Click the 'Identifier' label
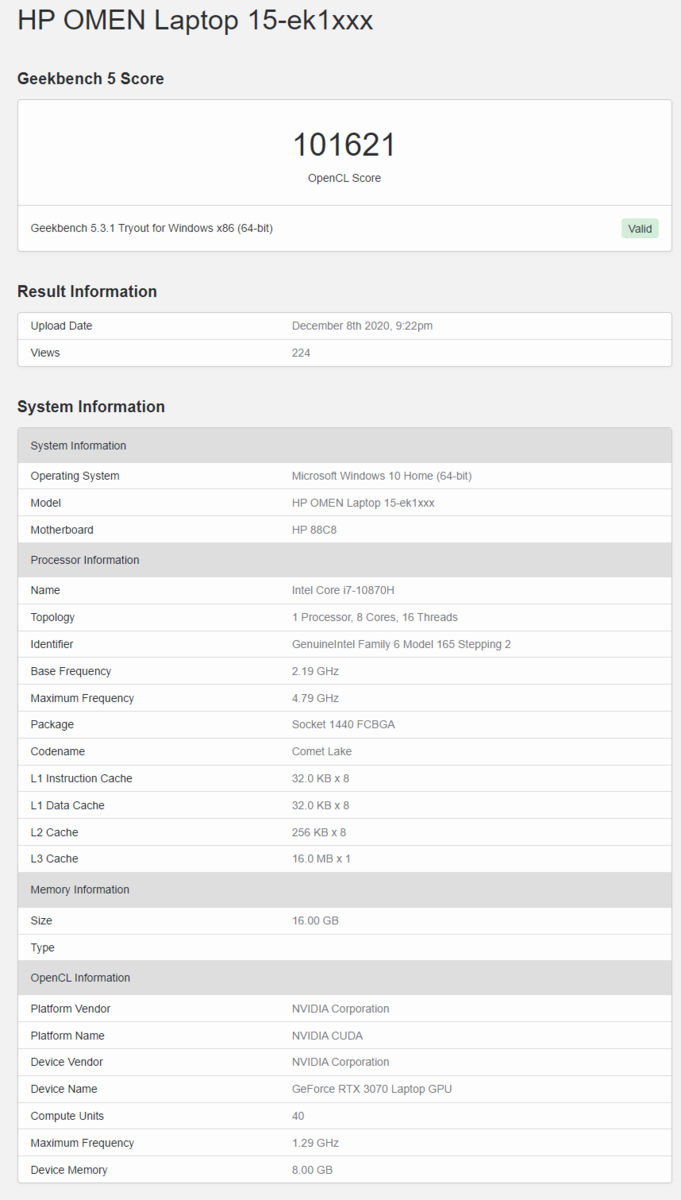 point(52,644)
